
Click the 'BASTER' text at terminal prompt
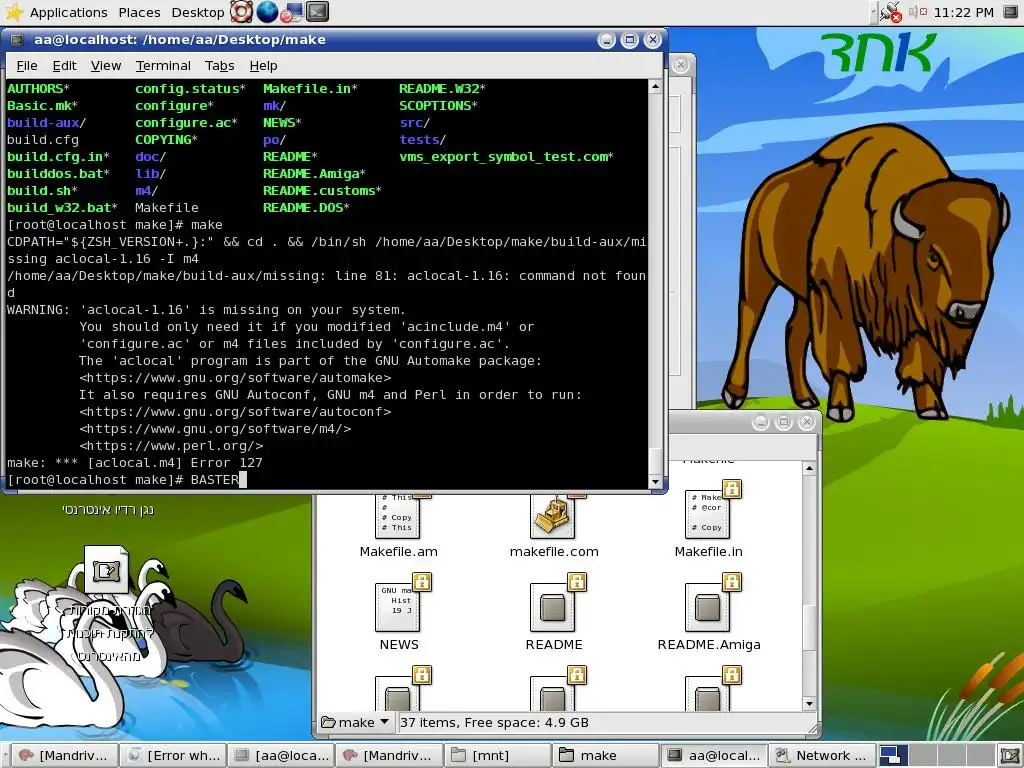pos(215,479)
